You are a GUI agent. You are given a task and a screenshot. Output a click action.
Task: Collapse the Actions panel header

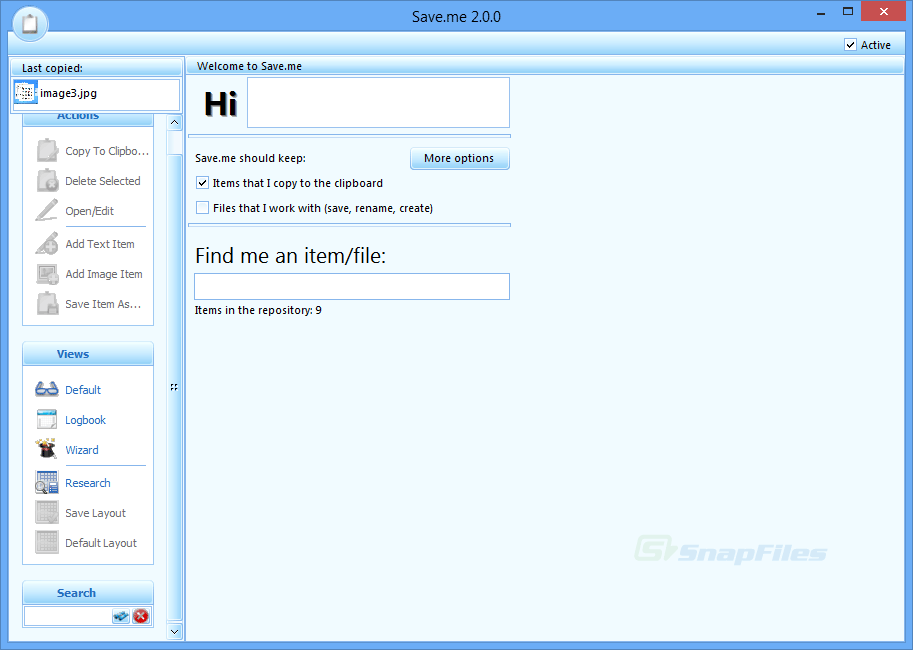coord(88,118)
